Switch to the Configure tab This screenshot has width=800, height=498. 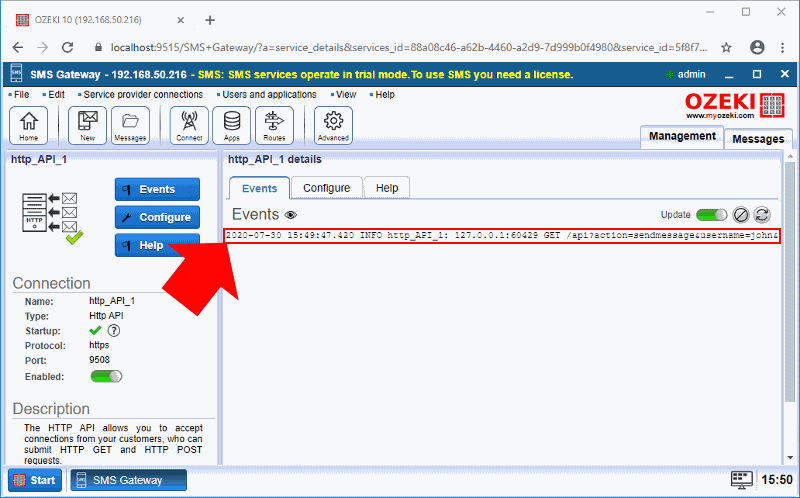click(x=326, y=188)
